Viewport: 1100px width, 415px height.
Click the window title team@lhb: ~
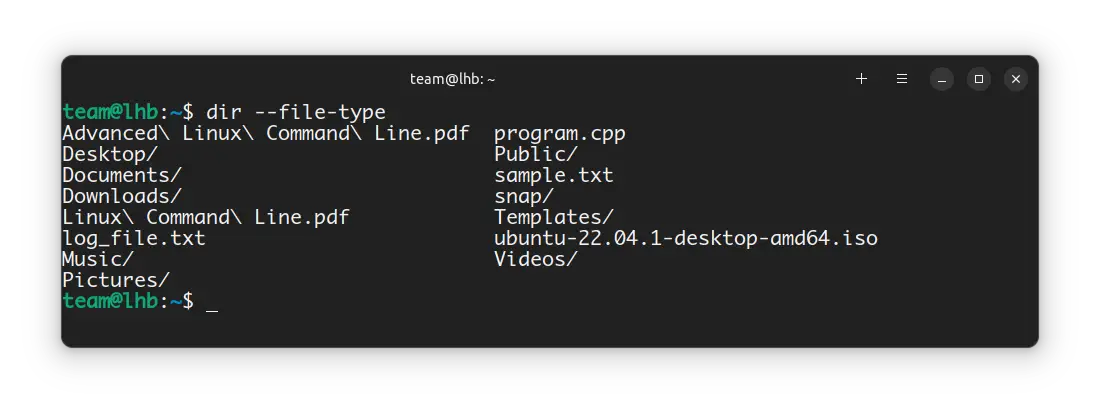tap(452, 79)
